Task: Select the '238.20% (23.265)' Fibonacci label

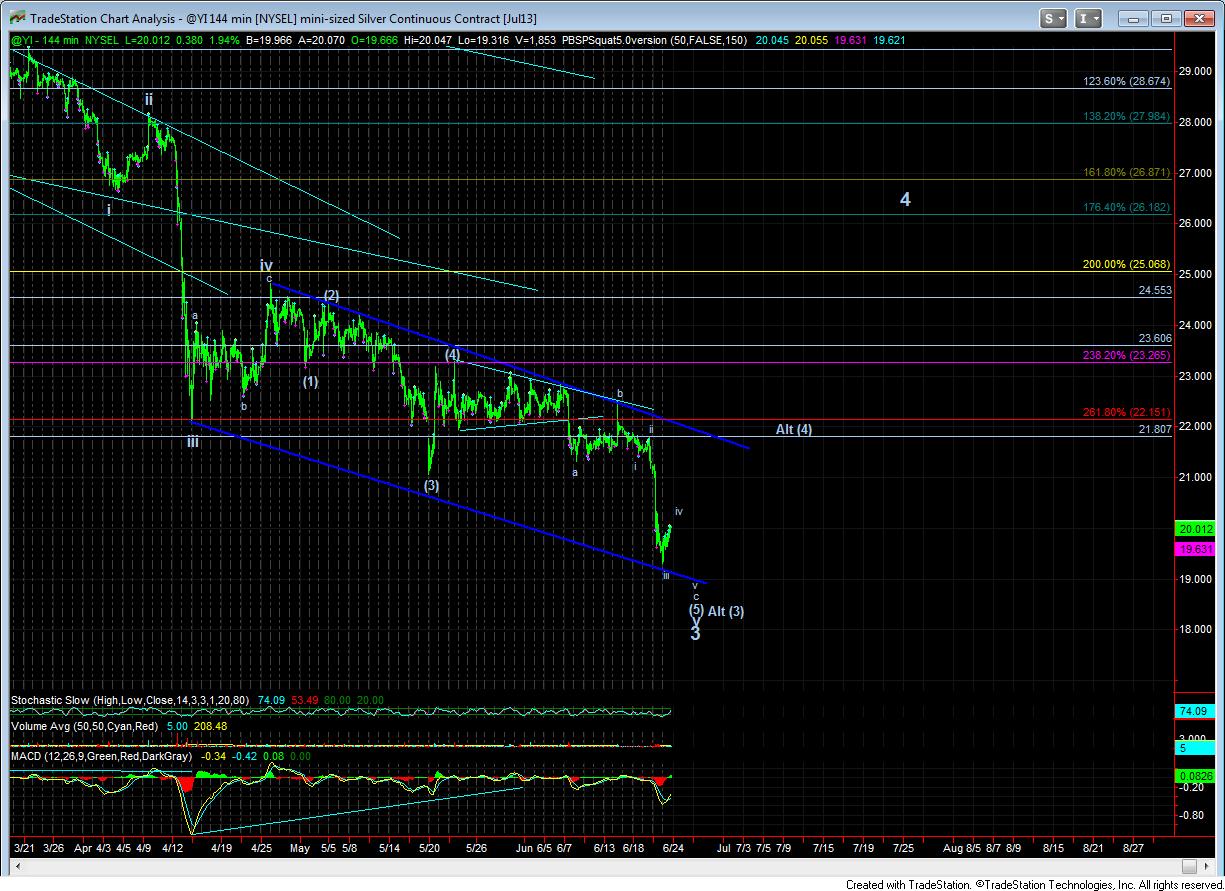Action: coord(1126,354)
